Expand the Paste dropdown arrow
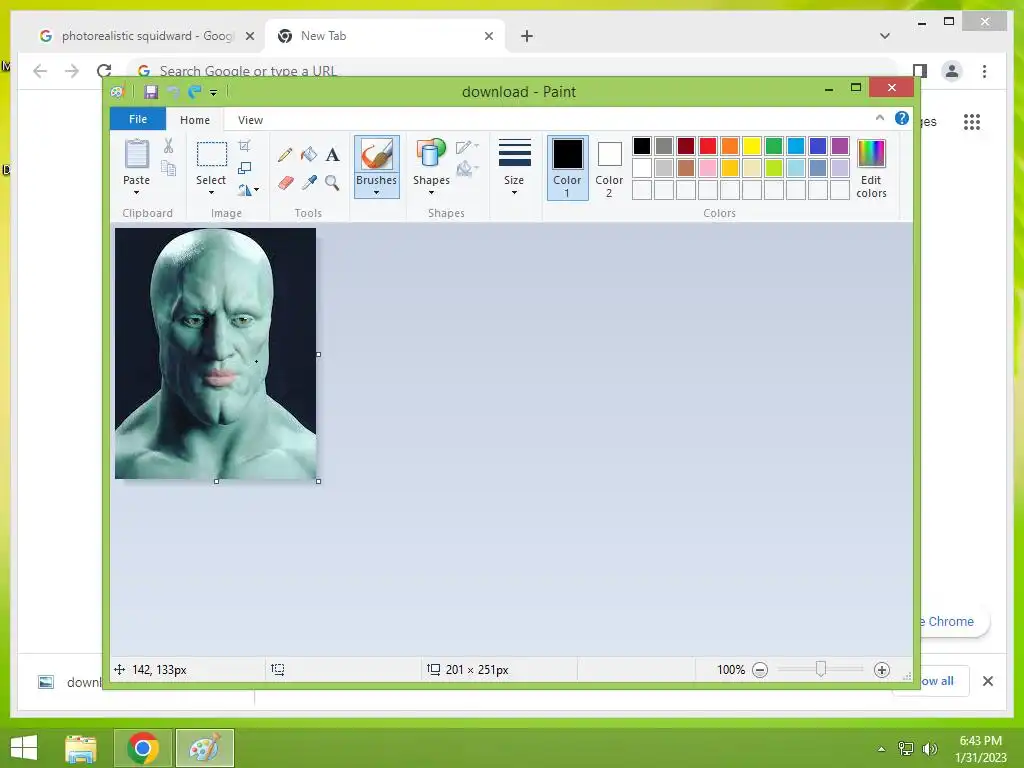 (x=136, y=193)
